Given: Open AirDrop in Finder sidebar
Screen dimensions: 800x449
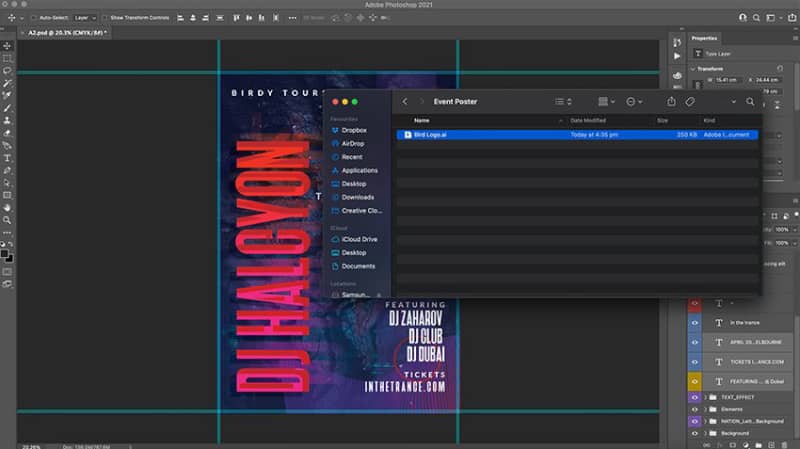Looking at the screenshot, I should coord(348,144).
